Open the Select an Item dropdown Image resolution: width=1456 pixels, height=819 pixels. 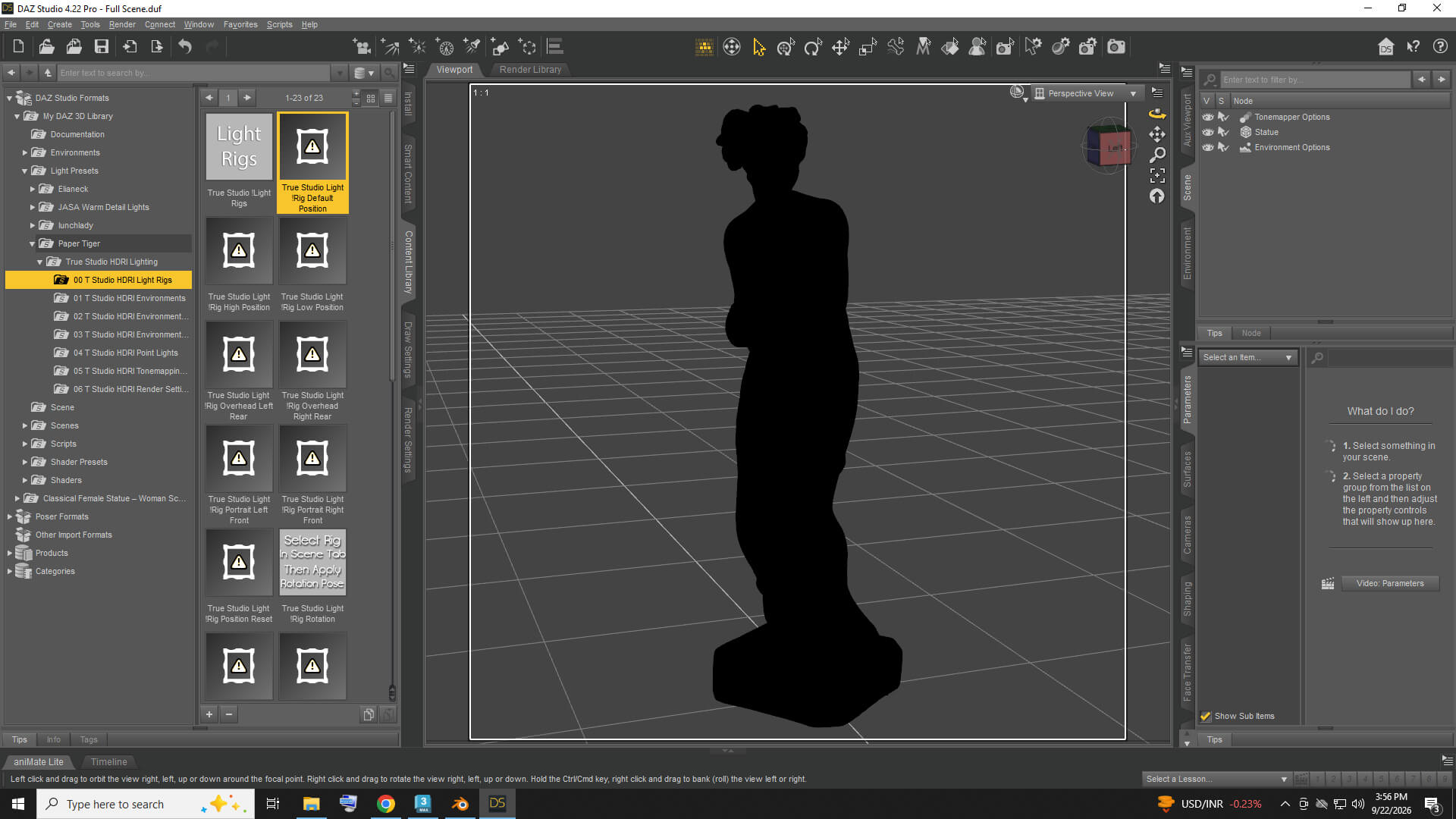[1248, 357]
